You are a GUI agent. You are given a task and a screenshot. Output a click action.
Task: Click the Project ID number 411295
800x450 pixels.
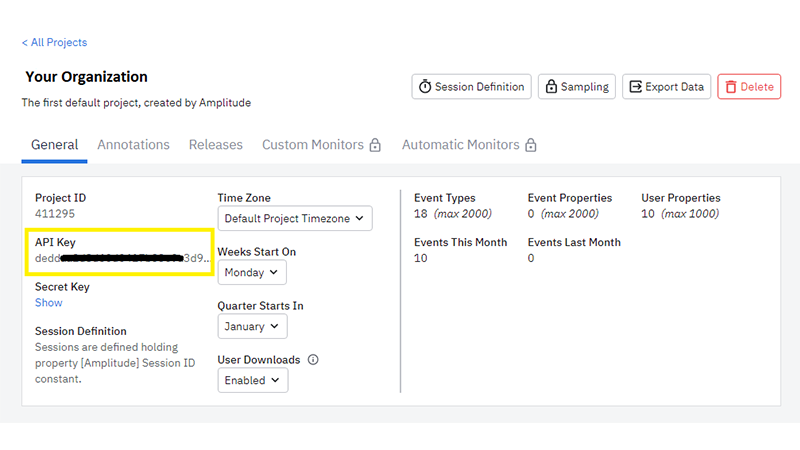coord(55,214)
